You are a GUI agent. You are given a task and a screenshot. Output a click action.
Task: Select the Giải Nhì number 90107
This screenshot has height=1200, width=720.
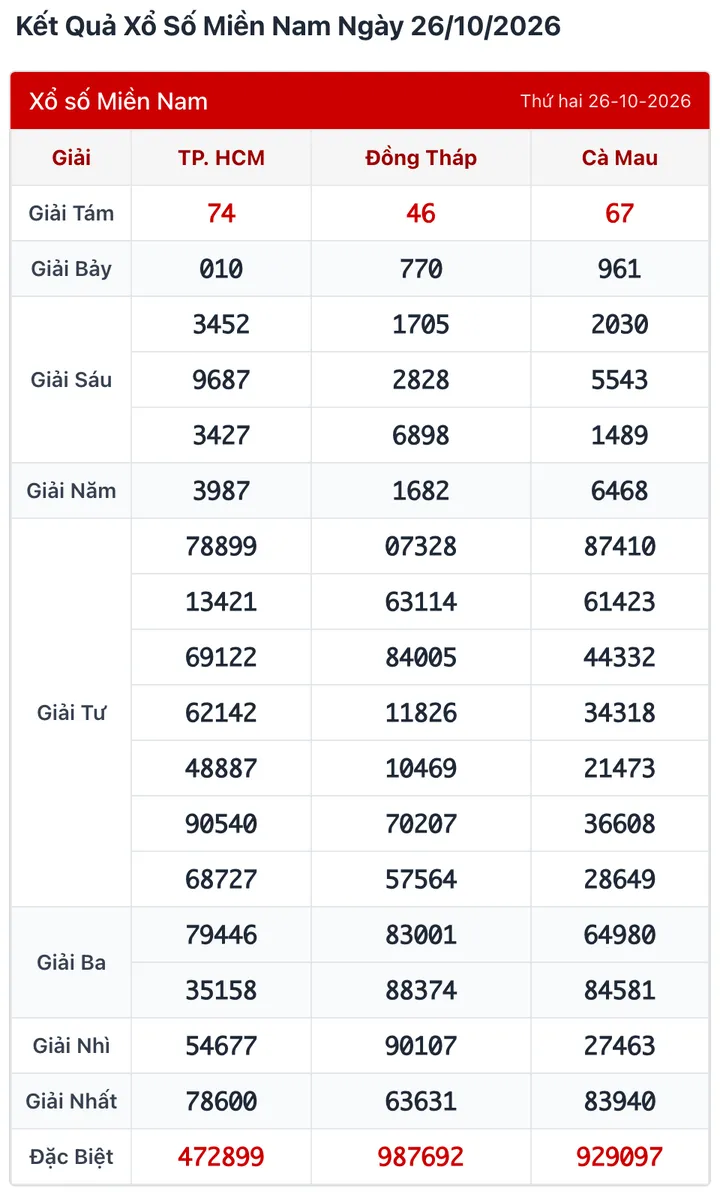[421, 1046]
